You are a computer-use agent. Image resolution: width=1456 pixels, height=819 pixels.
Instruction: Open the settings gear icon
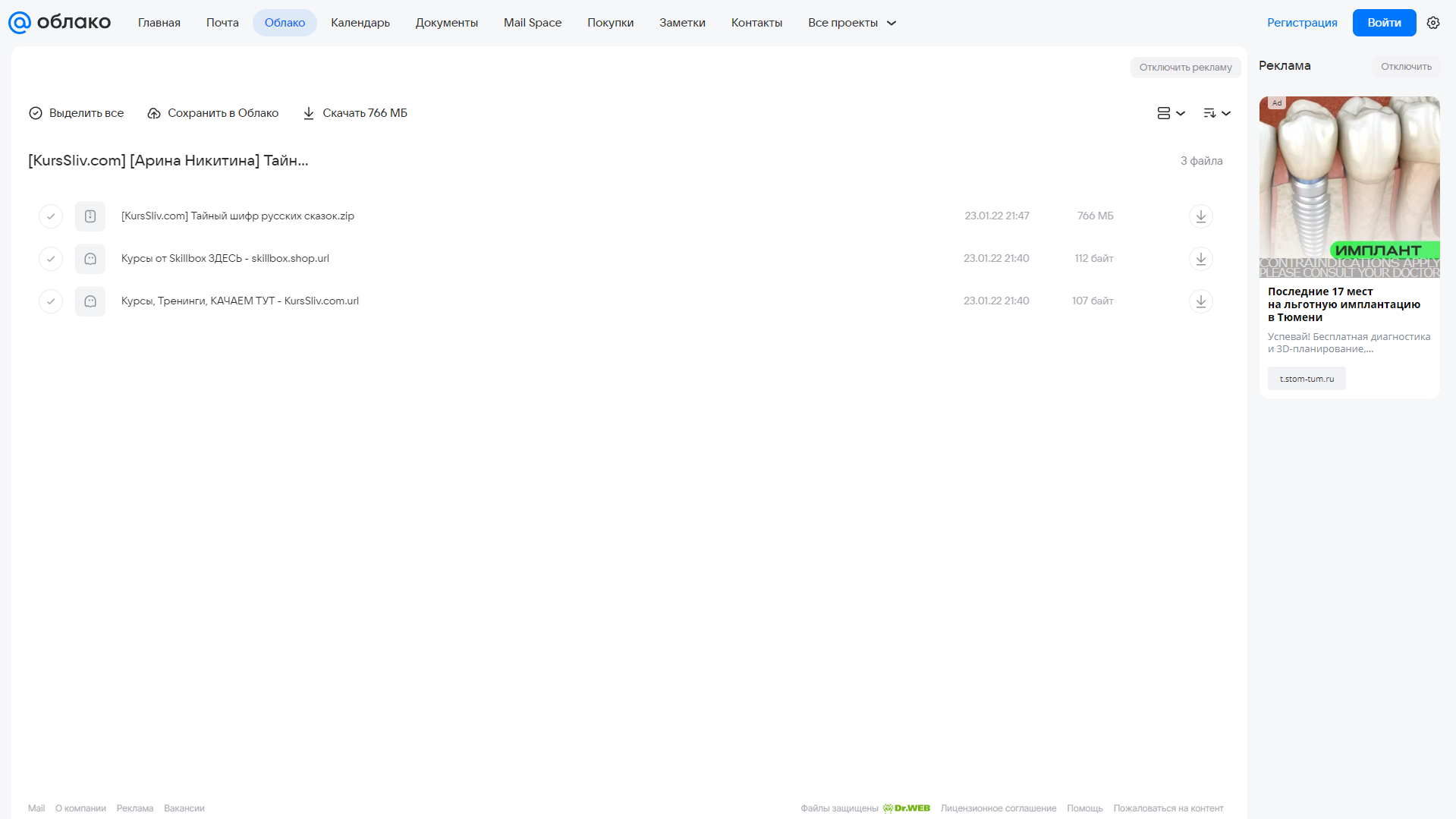[1432, 23]
